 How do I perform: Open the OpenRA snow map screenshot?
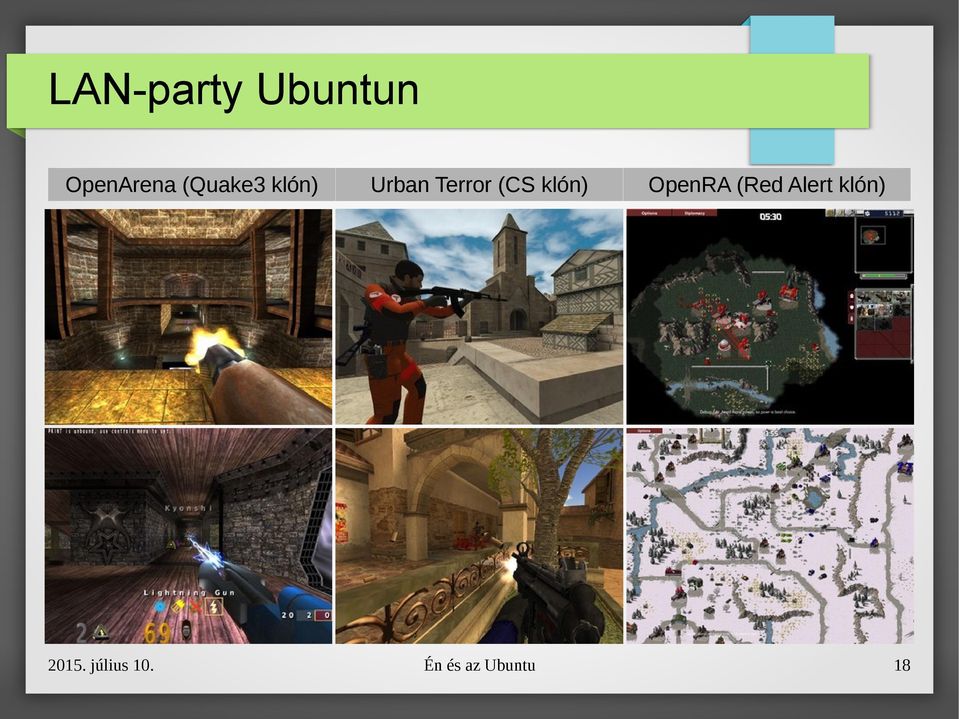[770, 536]
